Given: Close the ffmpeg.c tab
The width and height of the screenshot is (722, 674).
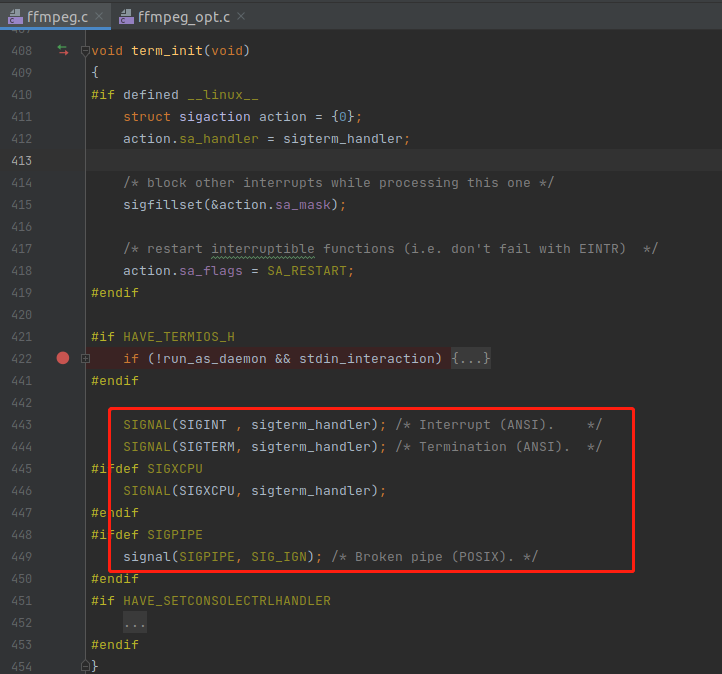Looking at the screenshot, I should (100, 17).
